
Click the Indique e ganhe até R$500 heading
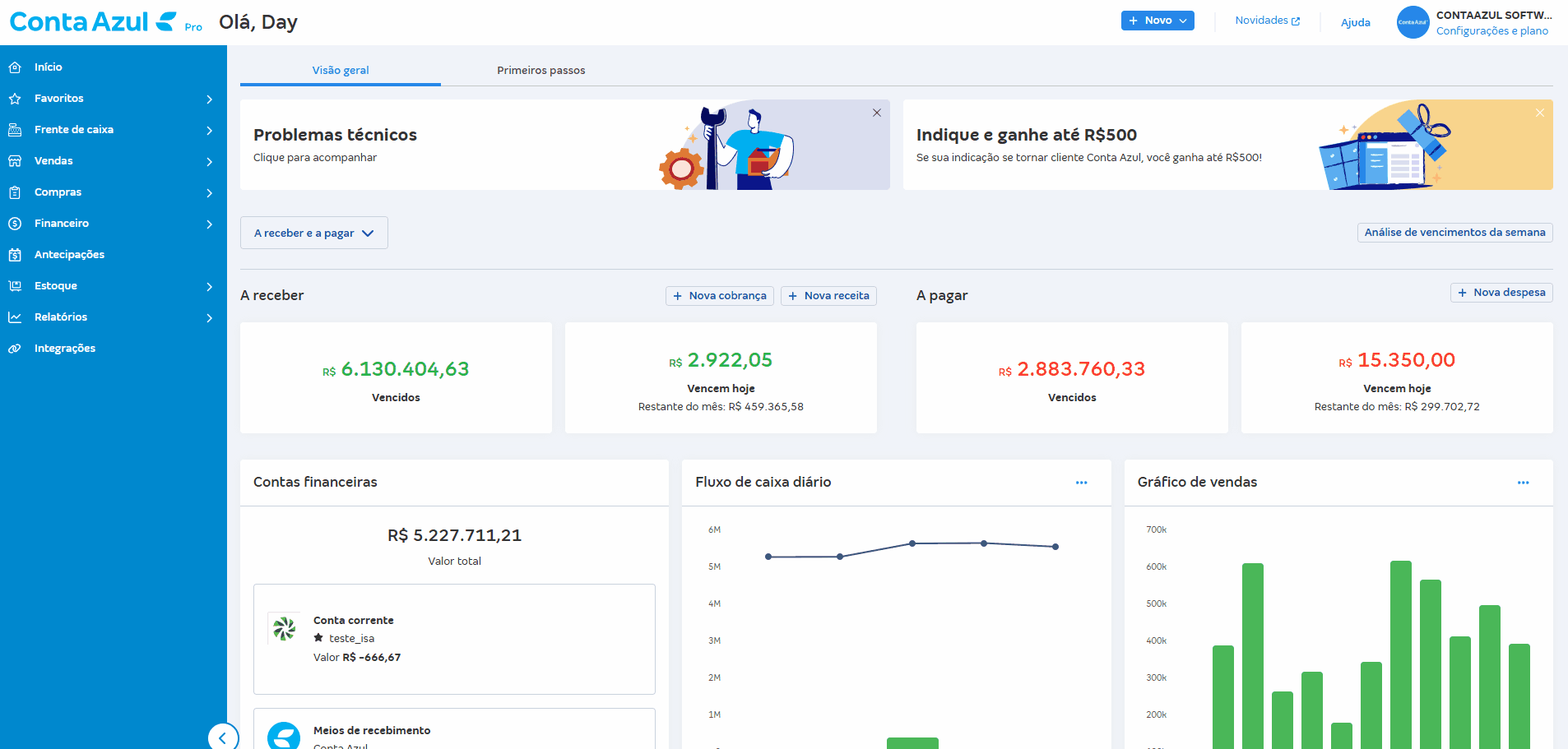point(1027,135)
